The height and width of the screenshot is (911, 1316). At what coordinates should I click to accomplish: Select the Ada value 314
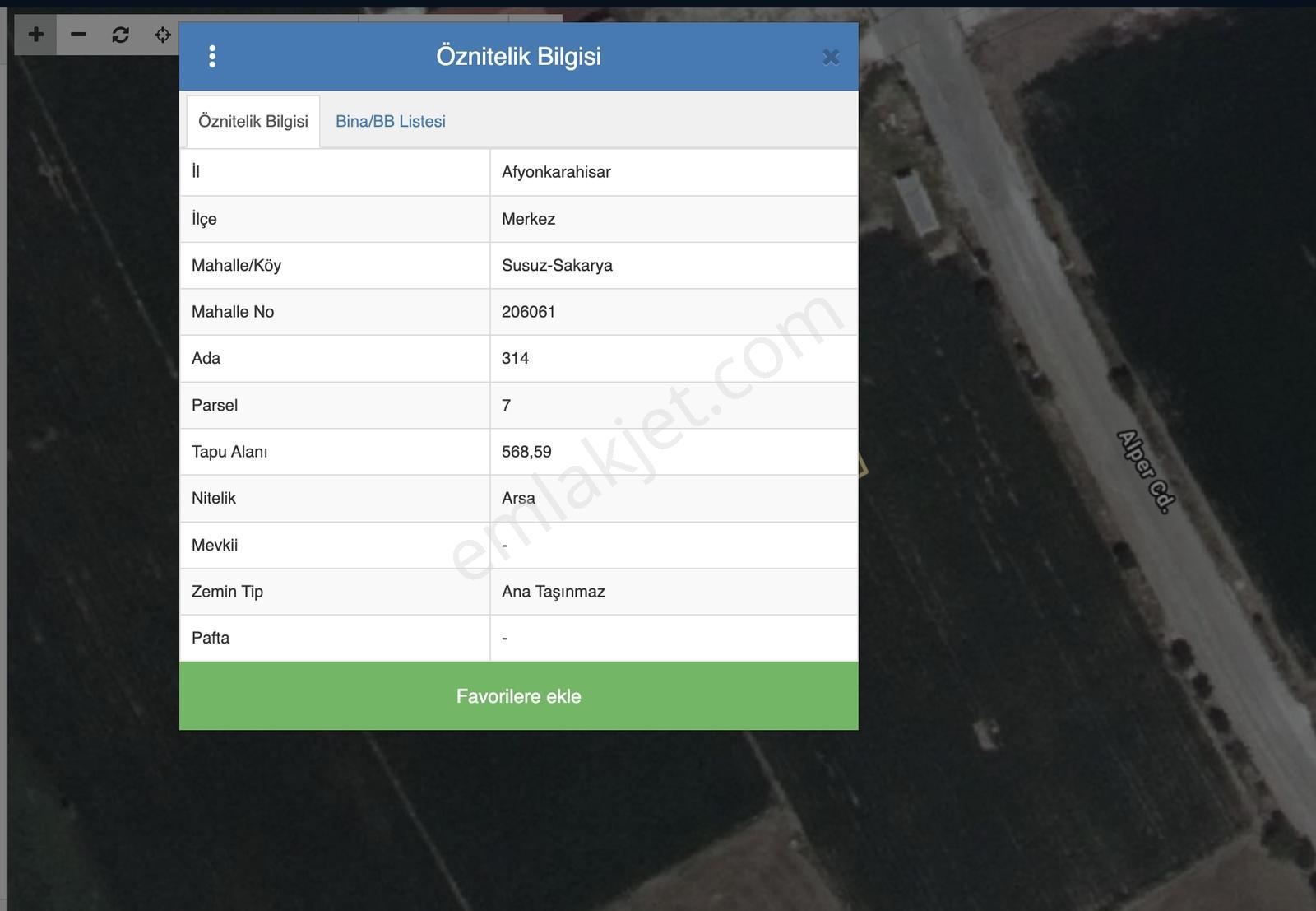pos(674,358)
